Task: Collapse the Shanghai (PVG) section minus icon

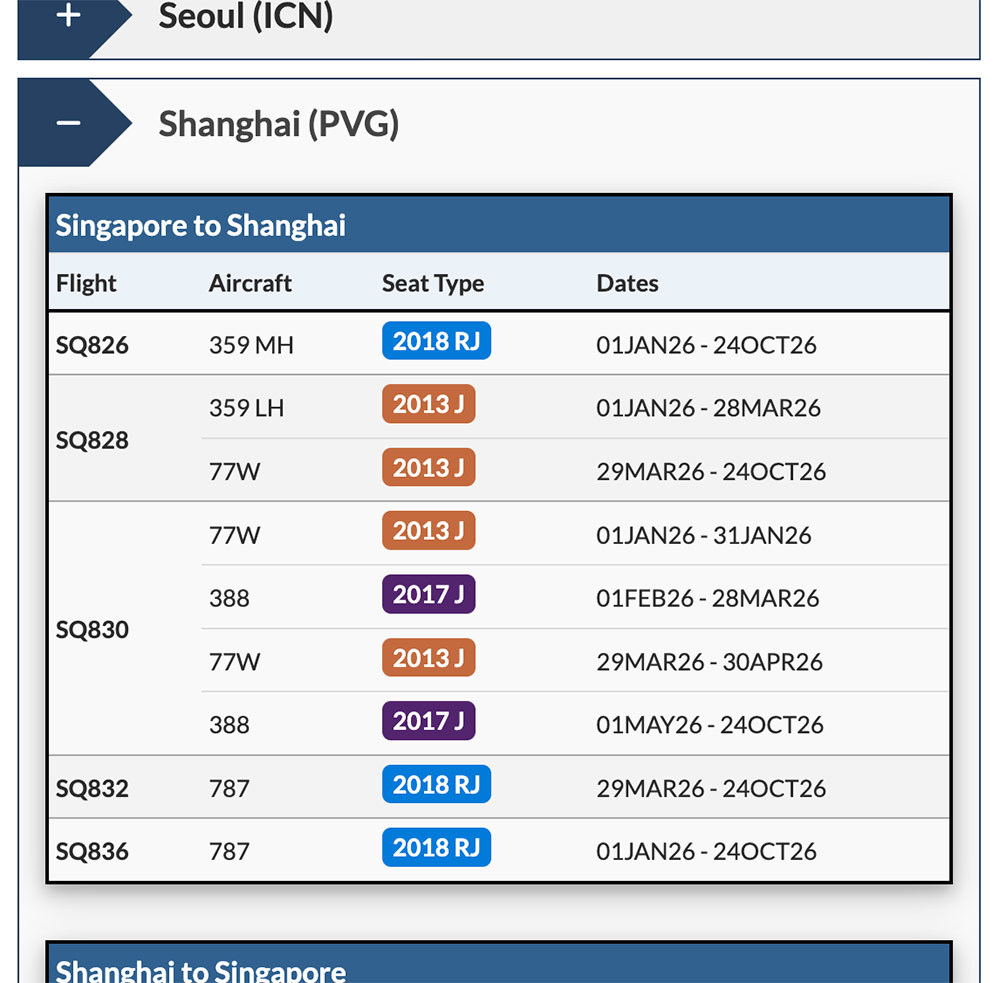Action: click(x=68, y=123)
